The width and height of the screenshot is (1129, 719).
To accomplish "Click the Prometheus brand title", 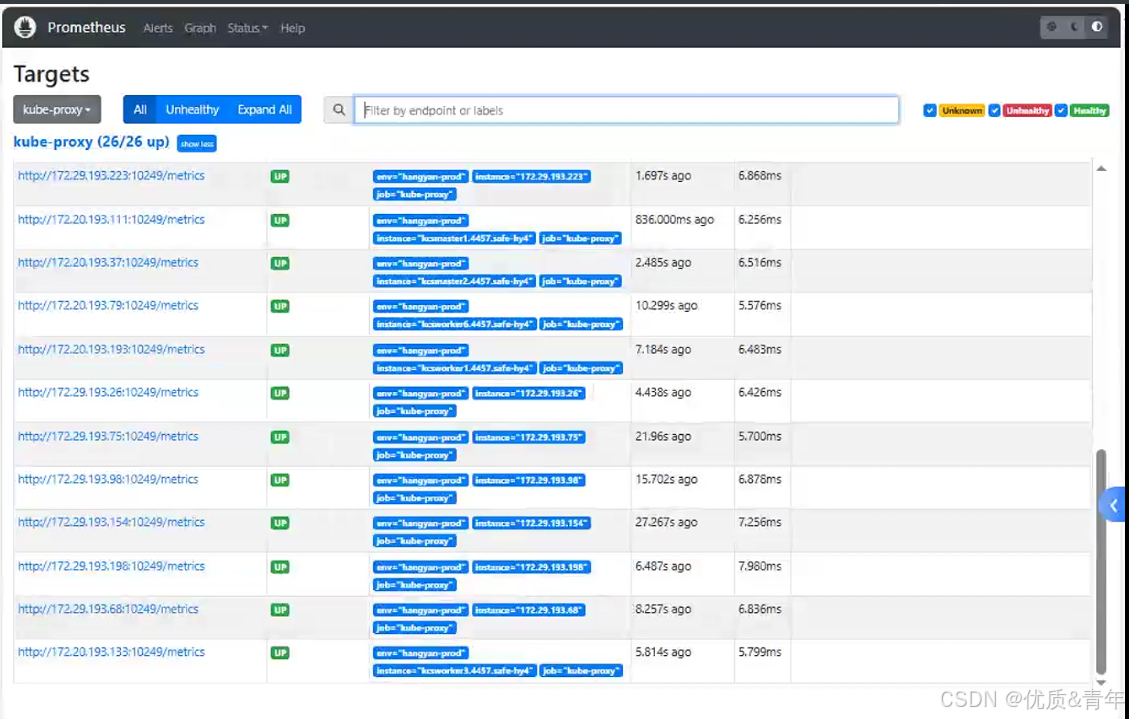I will coord(86,27).
